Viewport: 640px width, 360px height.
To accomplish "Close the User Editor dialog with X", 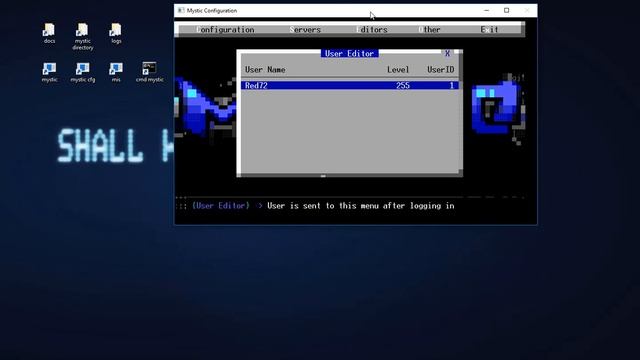I will (447, 53).
